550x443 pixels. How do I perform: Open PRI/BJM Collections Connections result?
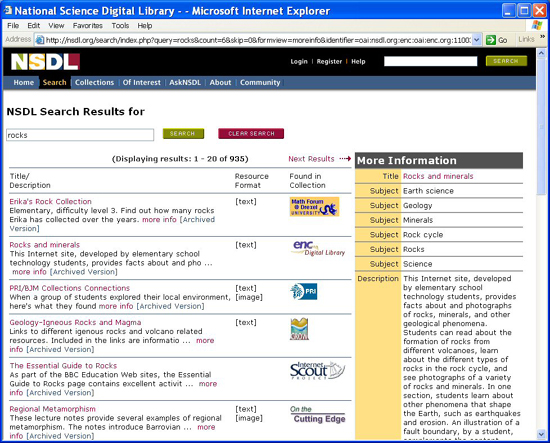pyautogui.click(x=69, y=288)
